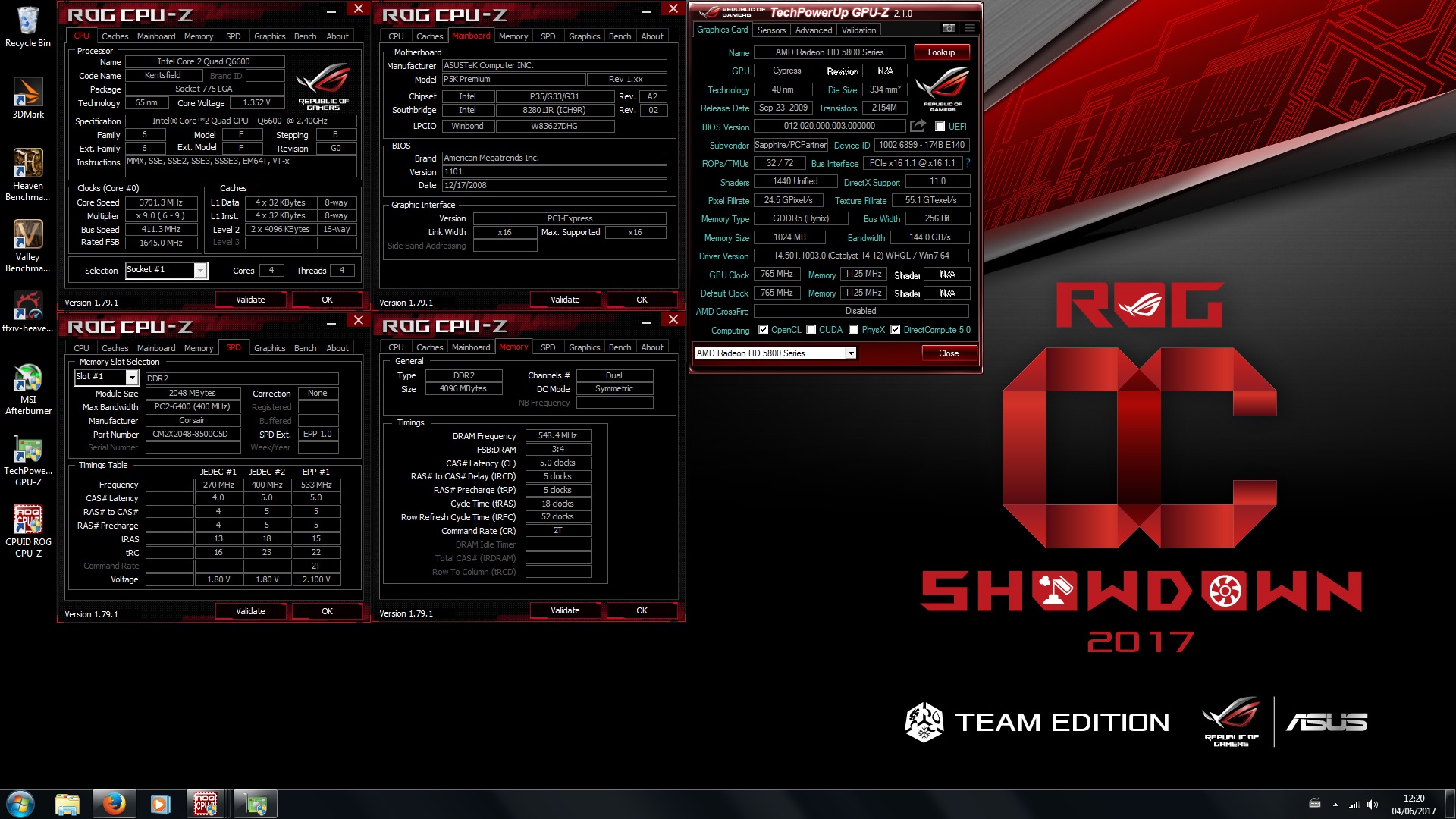The image size is (1456, 819).
Task: Click the Core Voltage 1.352 V value
Action: tap(257, 103)
